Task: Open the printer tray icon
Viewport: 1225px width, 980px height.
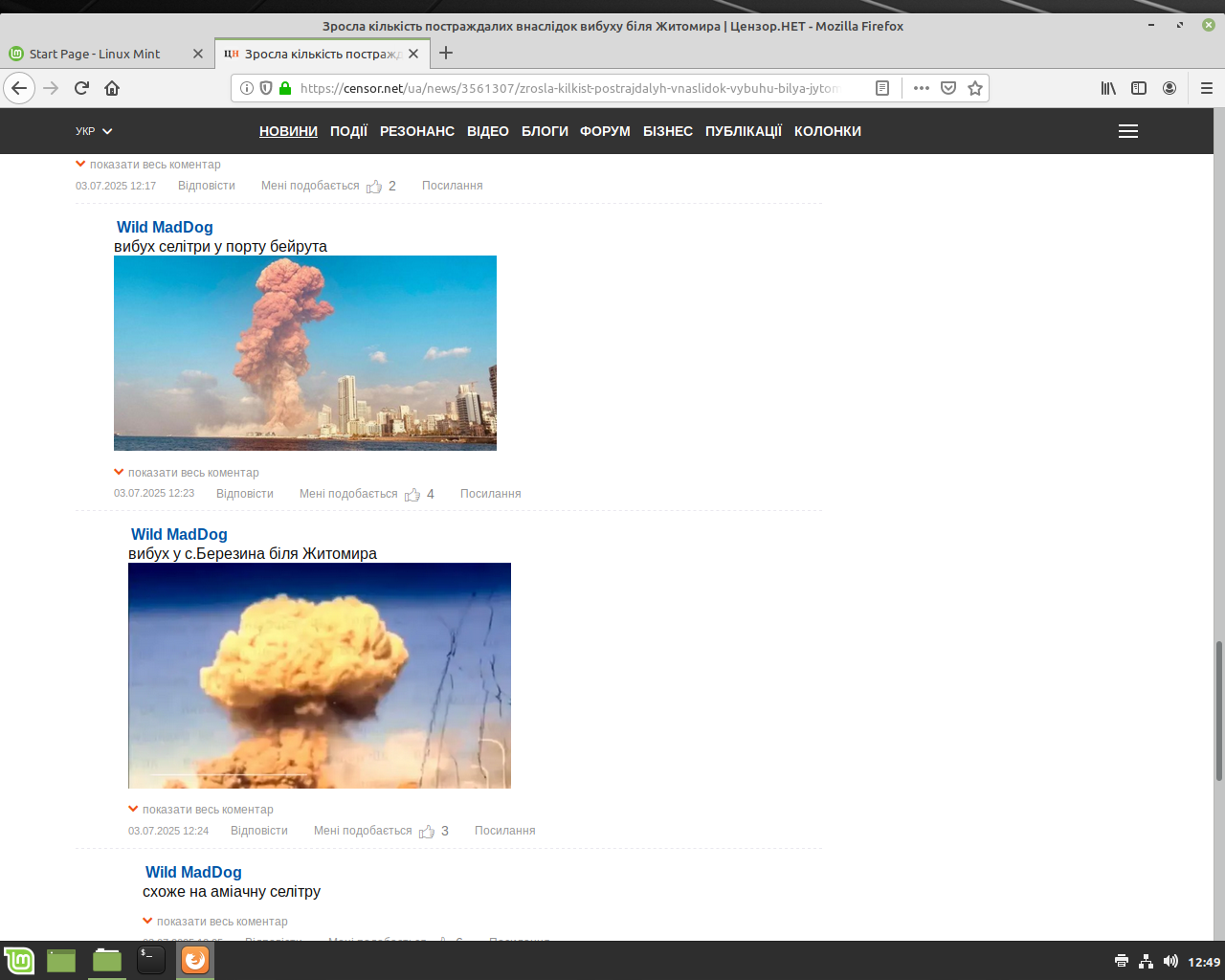Action: point(1122,961)
